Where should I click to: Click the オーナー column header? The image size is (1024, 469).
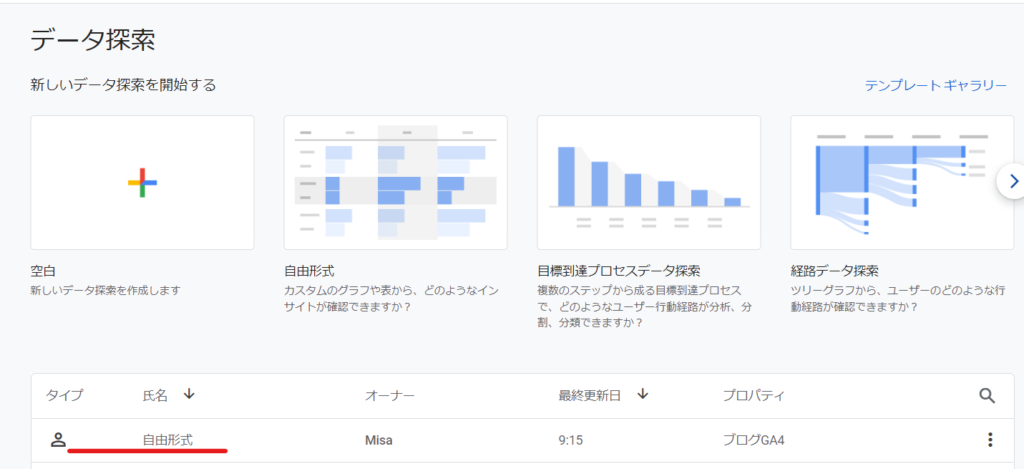pos(389,395)
